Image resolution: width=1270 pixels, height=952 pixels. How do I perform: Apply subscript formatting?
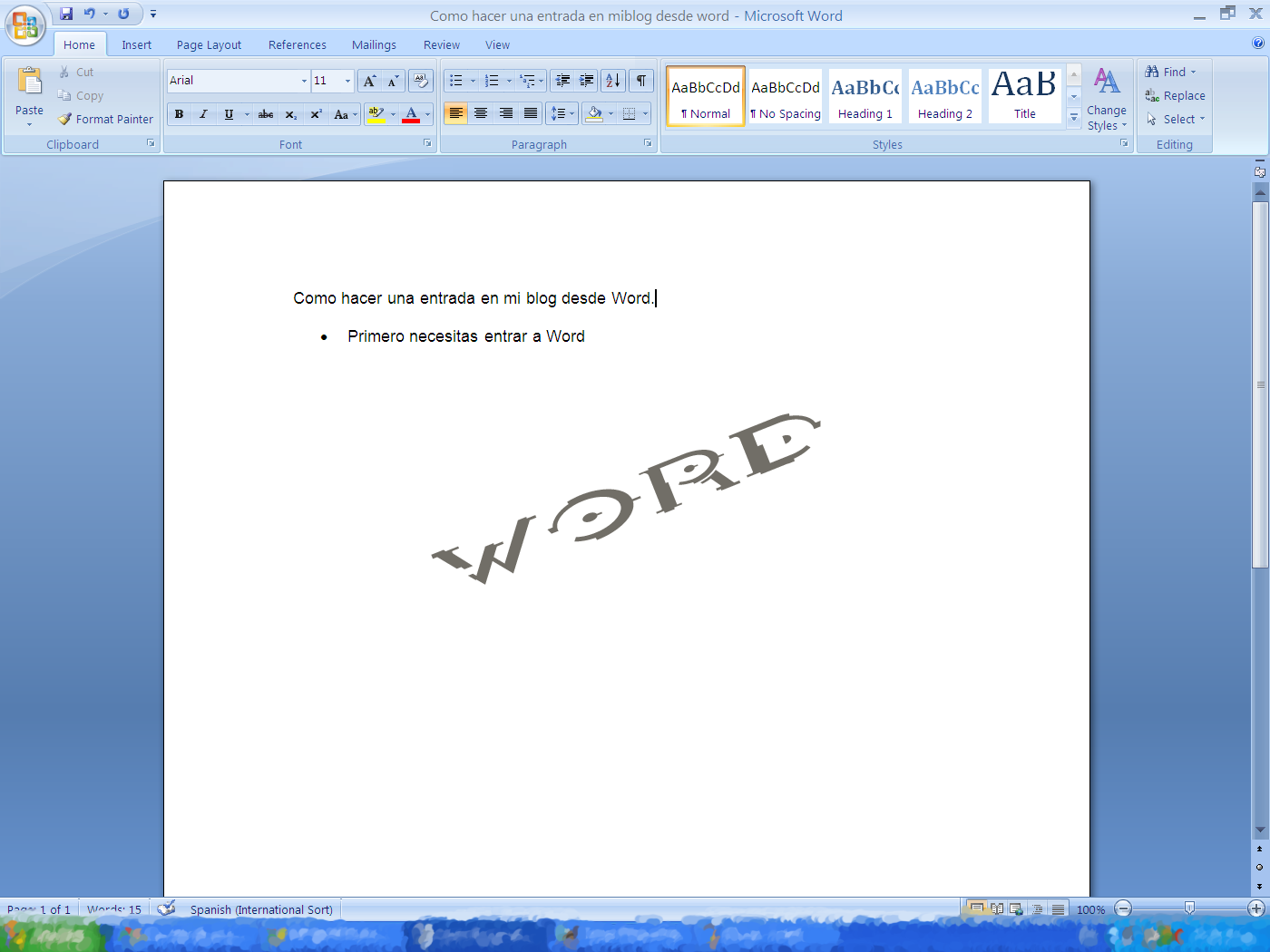(290, 114)
